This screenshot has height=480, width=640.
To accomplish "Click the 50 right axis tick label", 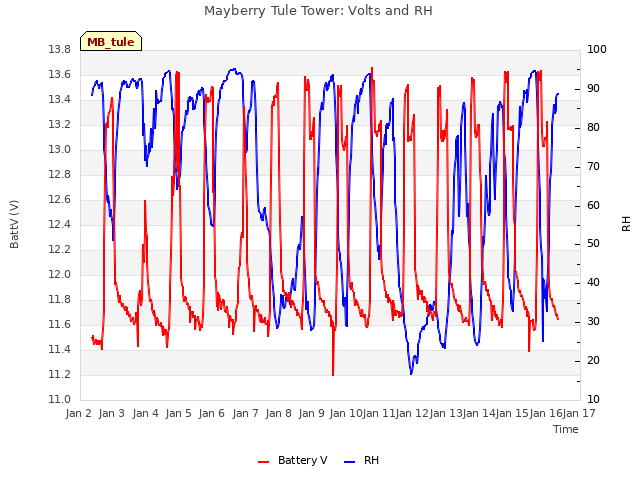I will tap(593, 244).
